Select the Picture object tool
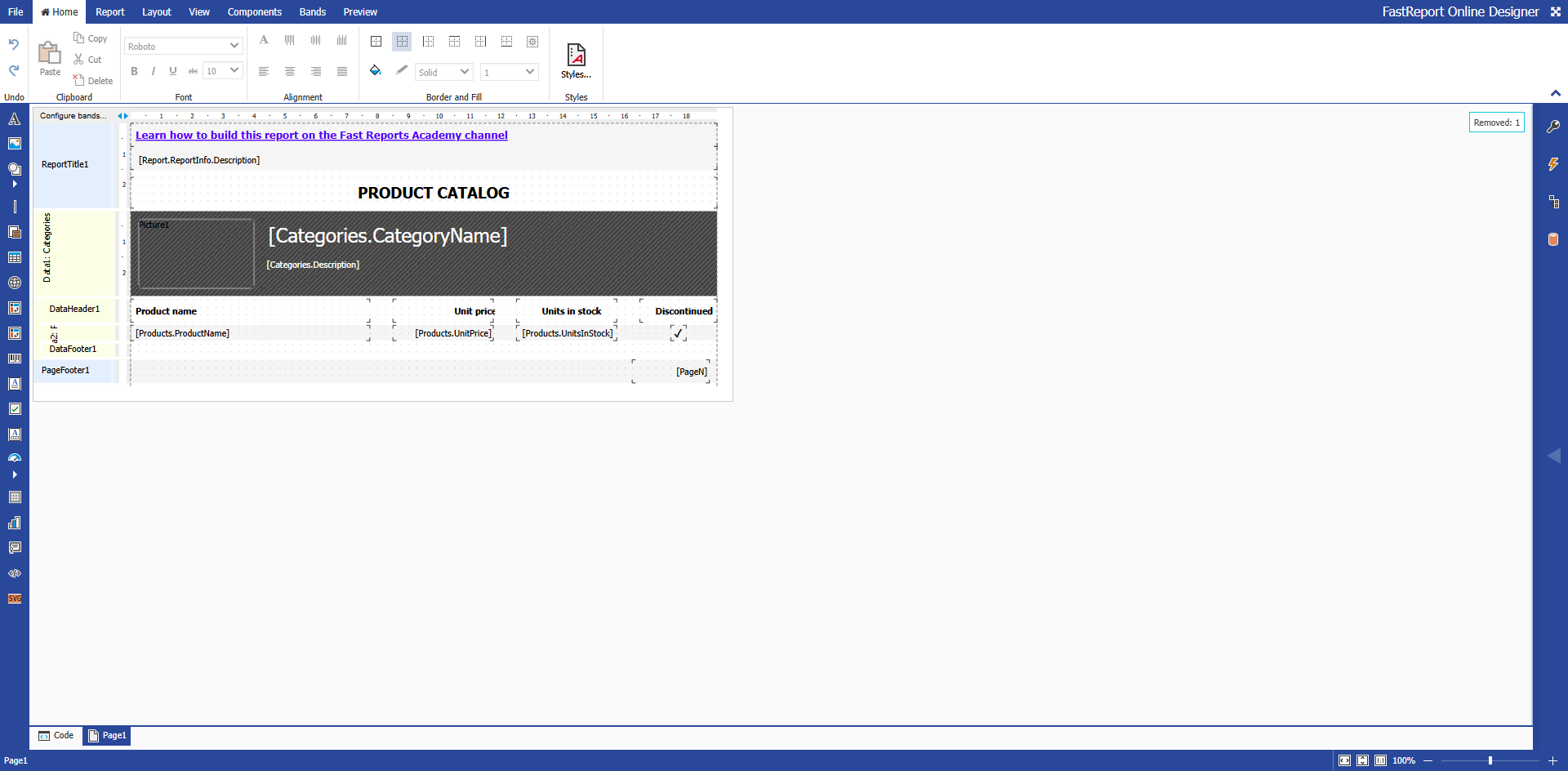The image size is (1568, 771). (15, 144)
